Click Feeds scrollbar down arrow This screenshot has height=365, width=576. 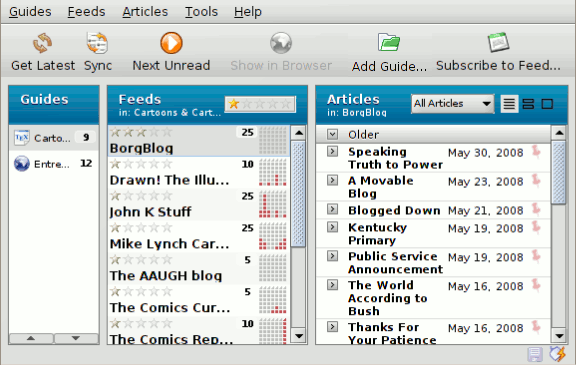(299, 336)
